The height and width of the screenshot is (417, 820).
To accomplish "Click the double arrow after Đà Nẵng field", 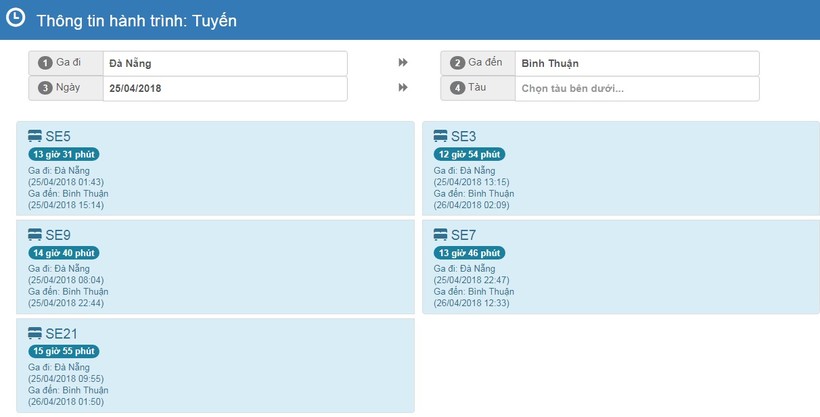I will 403,63.
